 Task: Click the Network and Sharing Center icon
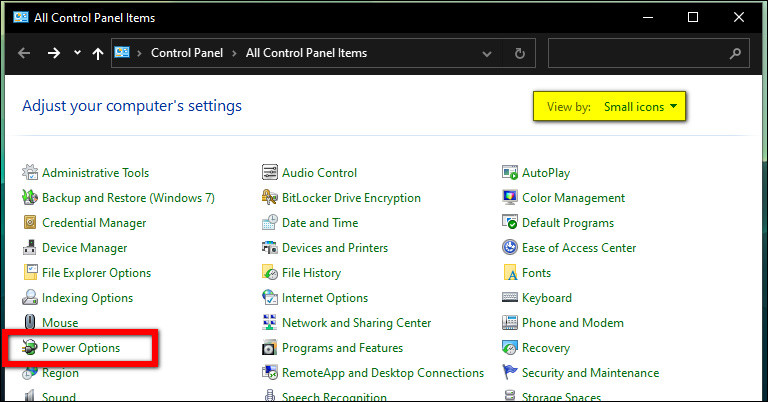[x=269, y=323]
